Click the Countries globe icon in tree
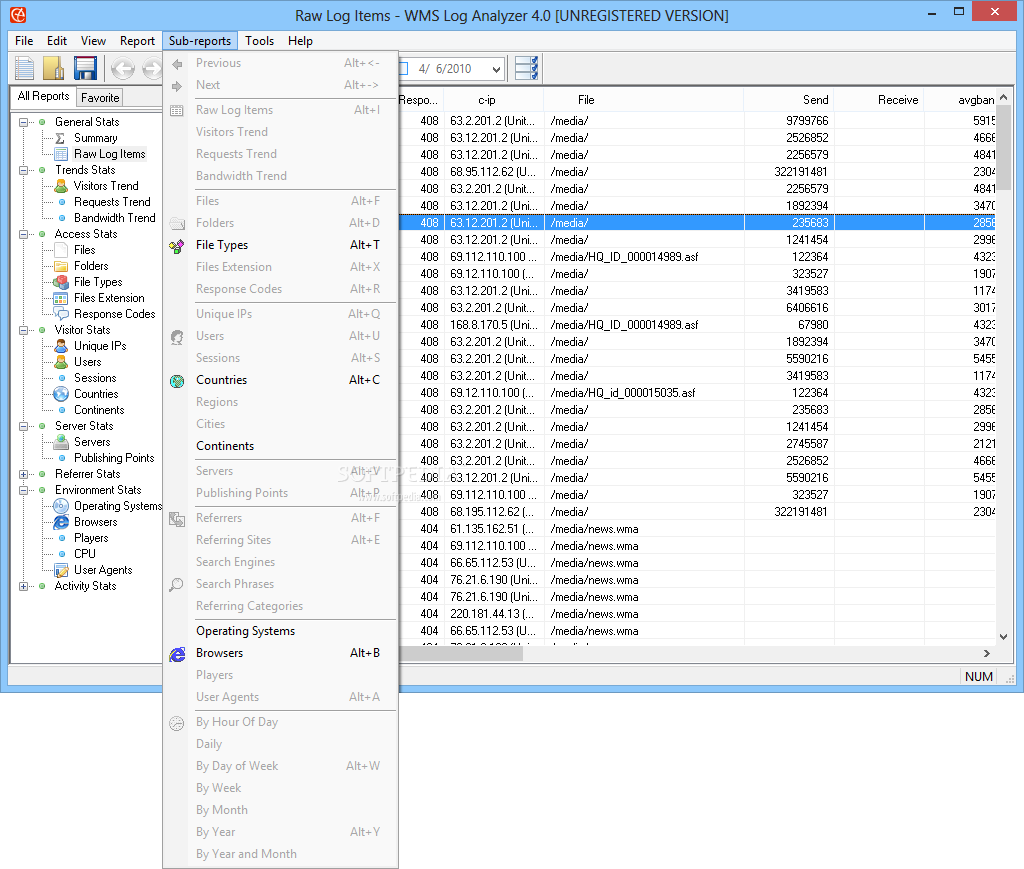Image resolution: width=1024 pixels, height=869 pixels. 61,394
